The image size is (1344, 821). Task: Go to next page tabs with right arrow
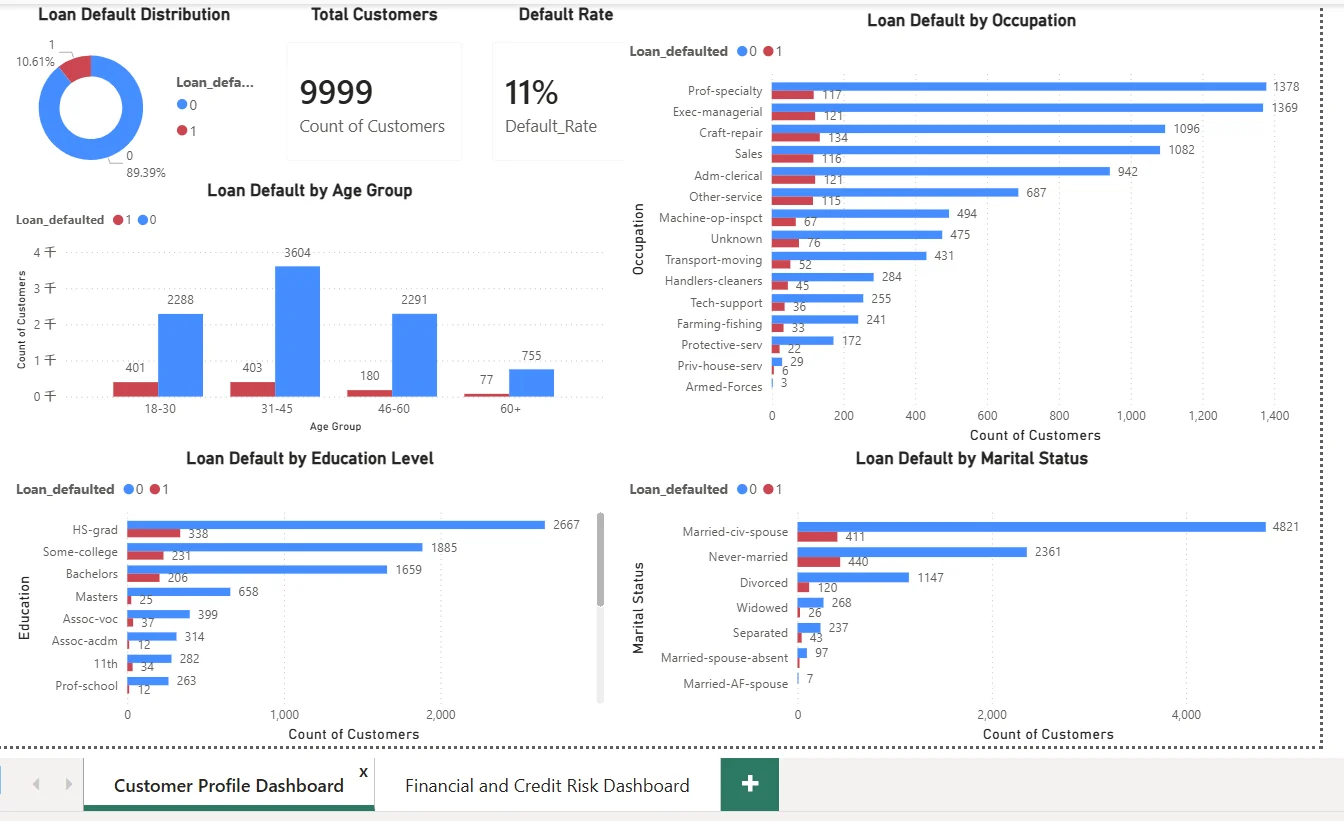[x=69, y=784]
